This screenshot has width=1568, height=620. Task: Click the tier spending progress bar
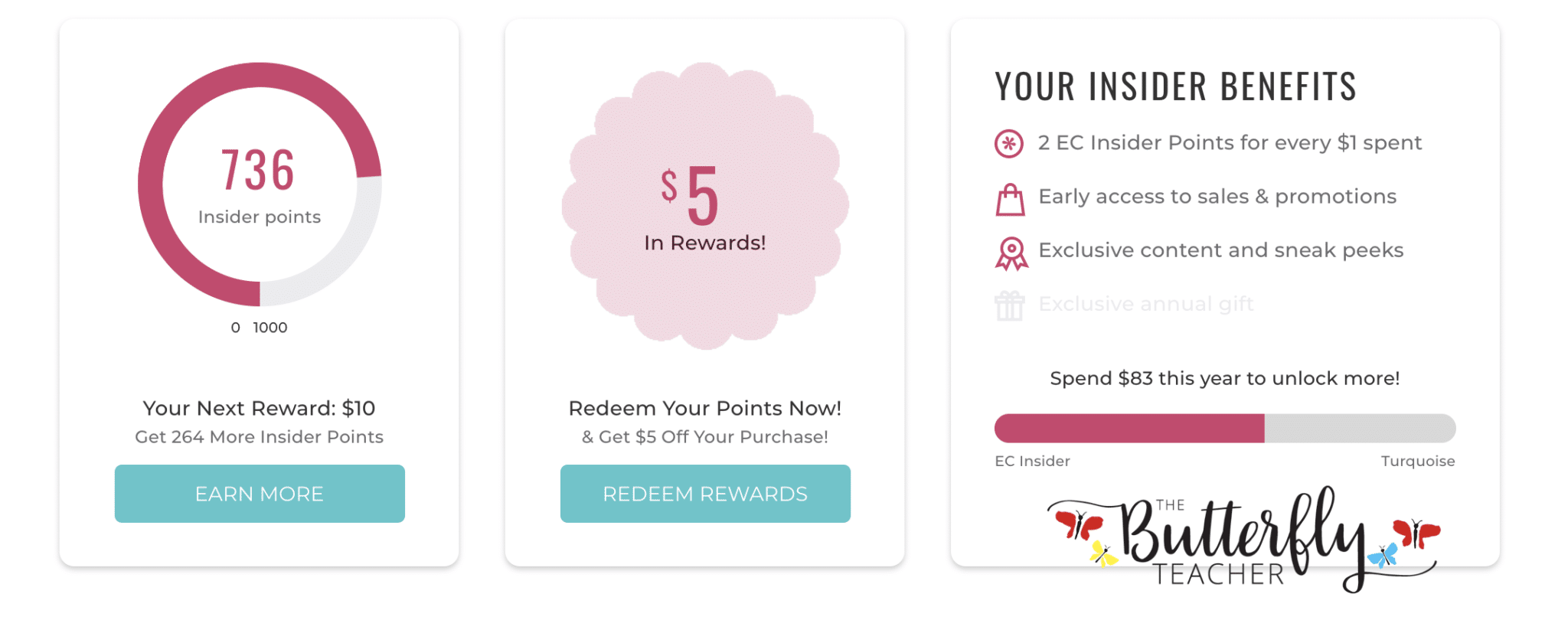(1225, 428)
